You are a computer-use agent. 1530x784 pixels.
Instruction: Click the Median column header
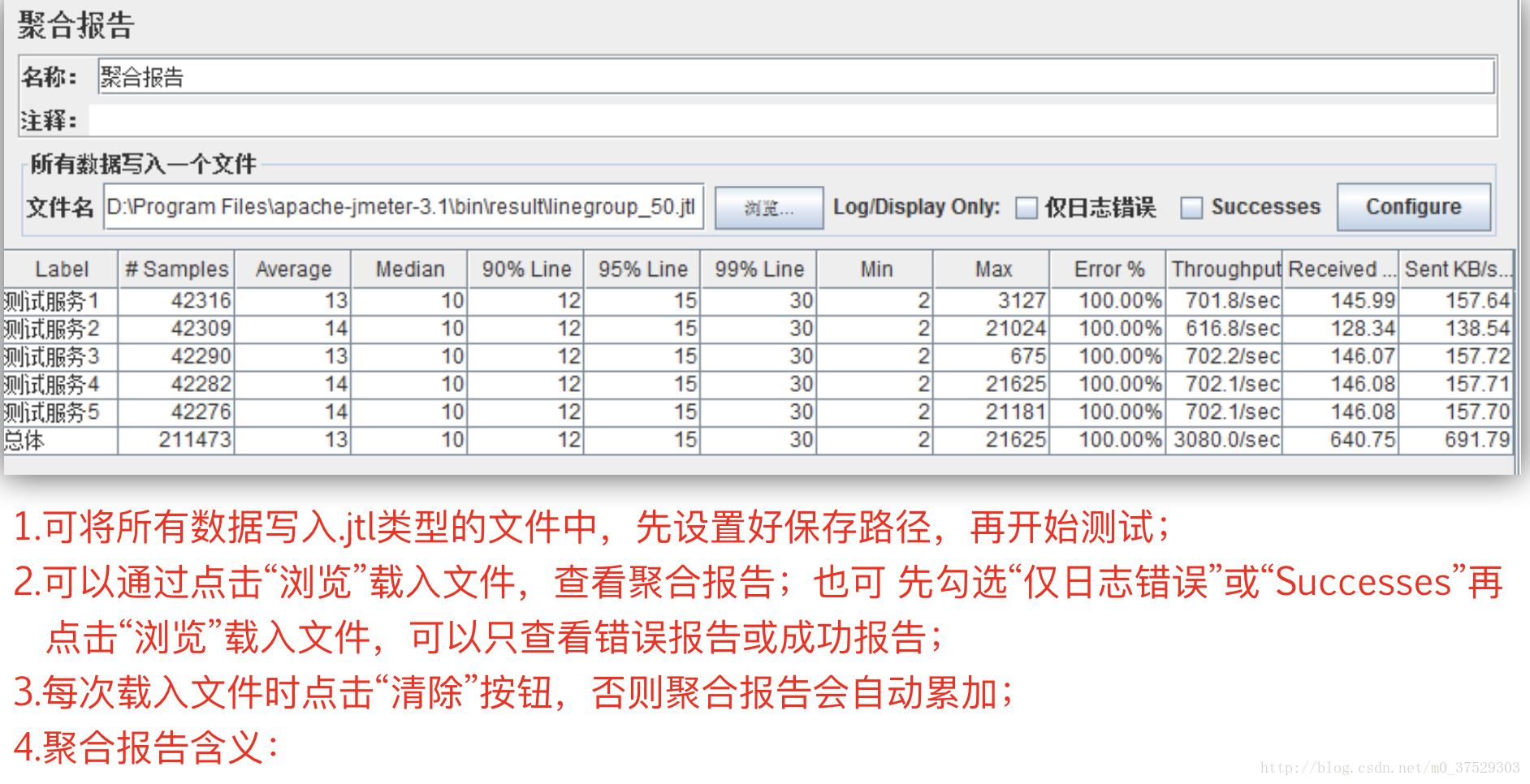click(x=409, y=268)
